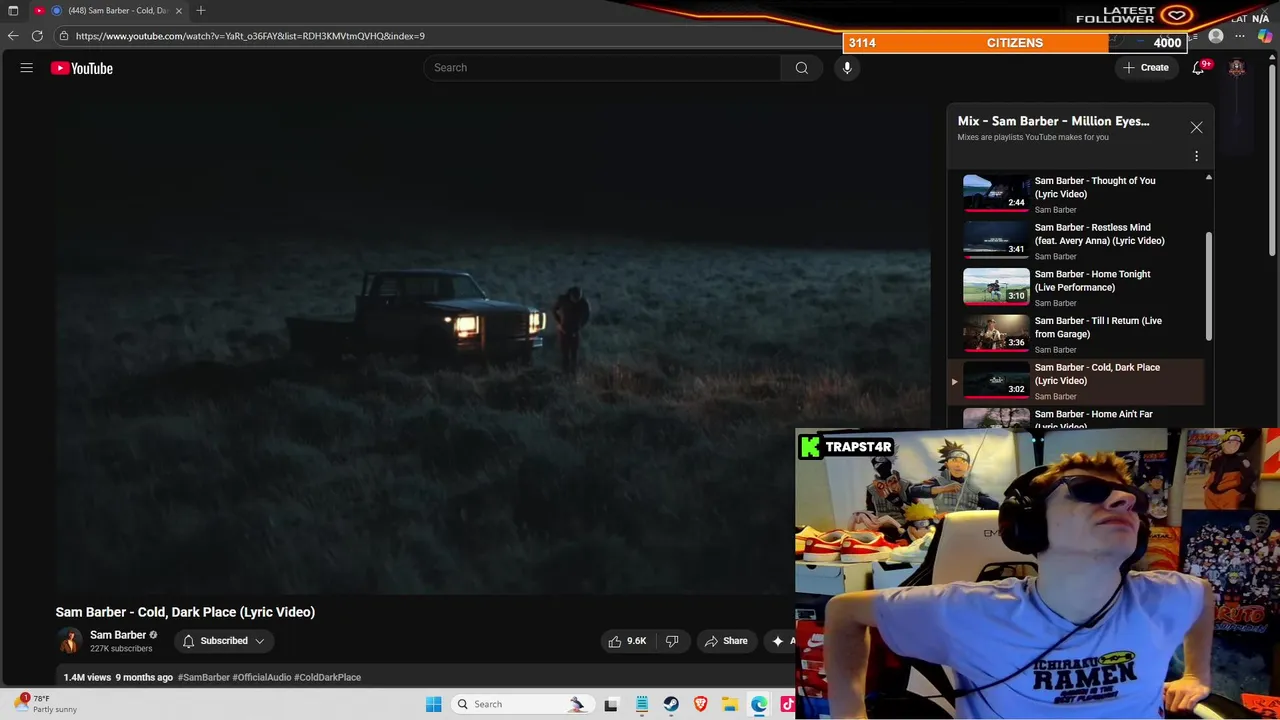Go back using the browser back arrow

pos(13,36)
